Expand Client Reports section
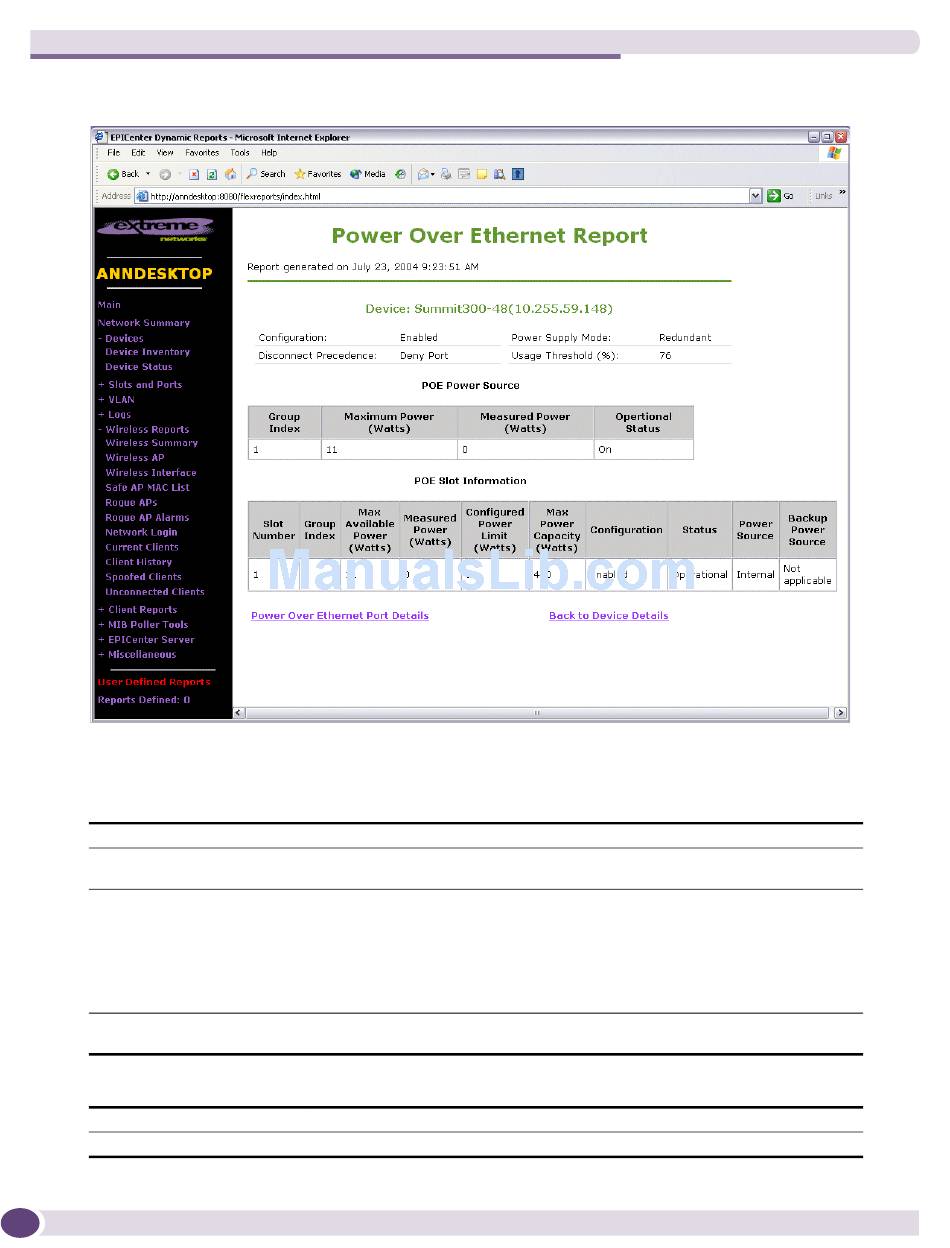950x1248 pixels. pyautogui.click(x=137, y=610)
